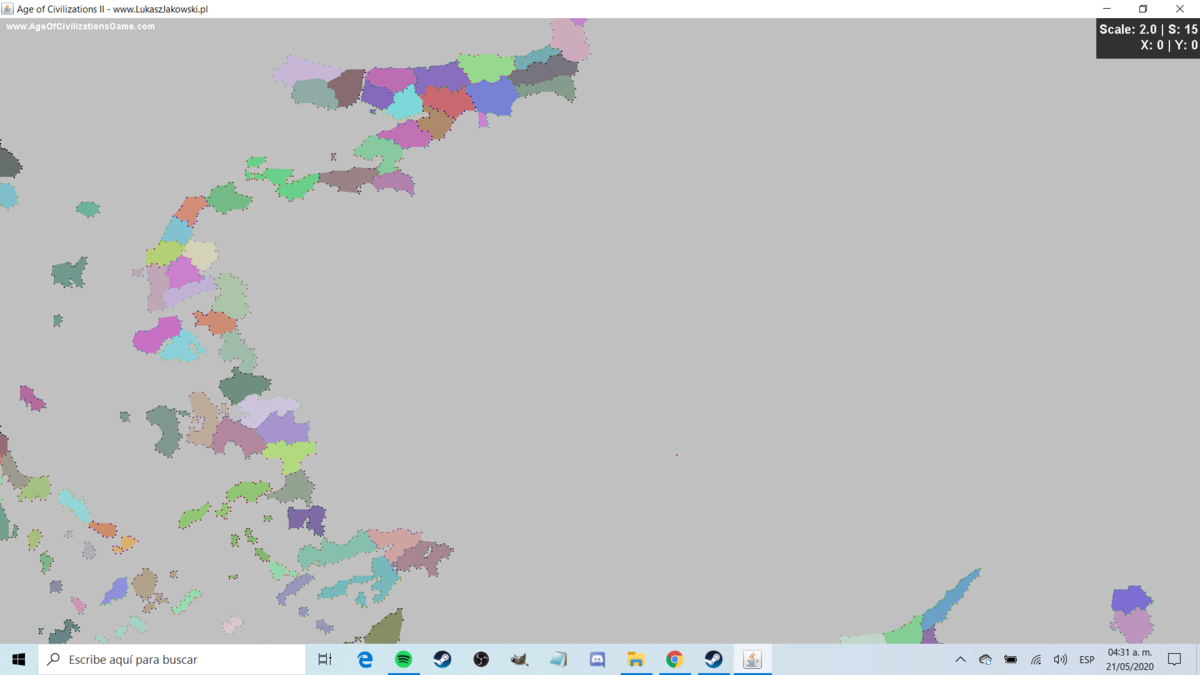Show hidden system tray icons
The height and width of the screenshot is (675, 1200).
[x=960, y=660]
